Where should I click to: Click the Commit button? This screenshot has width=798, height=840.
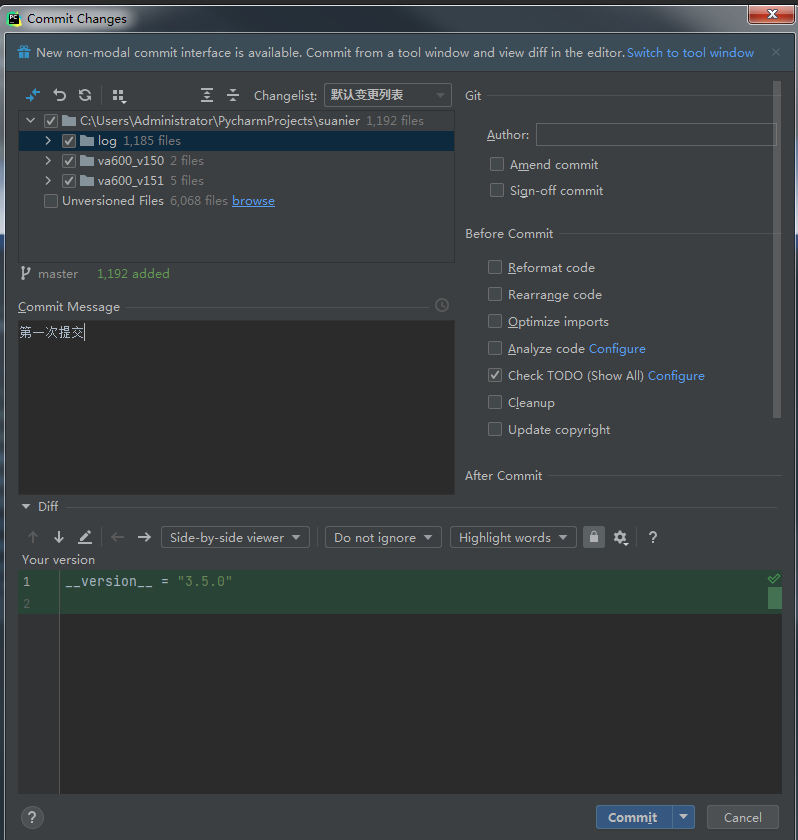click(x=634, y=817)
